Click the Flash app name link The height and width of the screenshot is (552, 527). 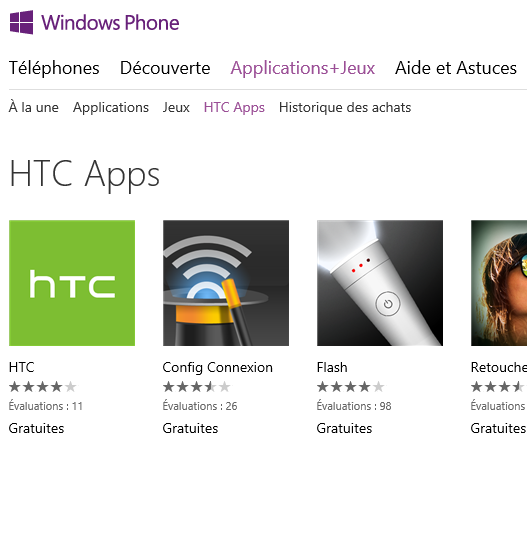pyautogui.click(x=332, y=367)
